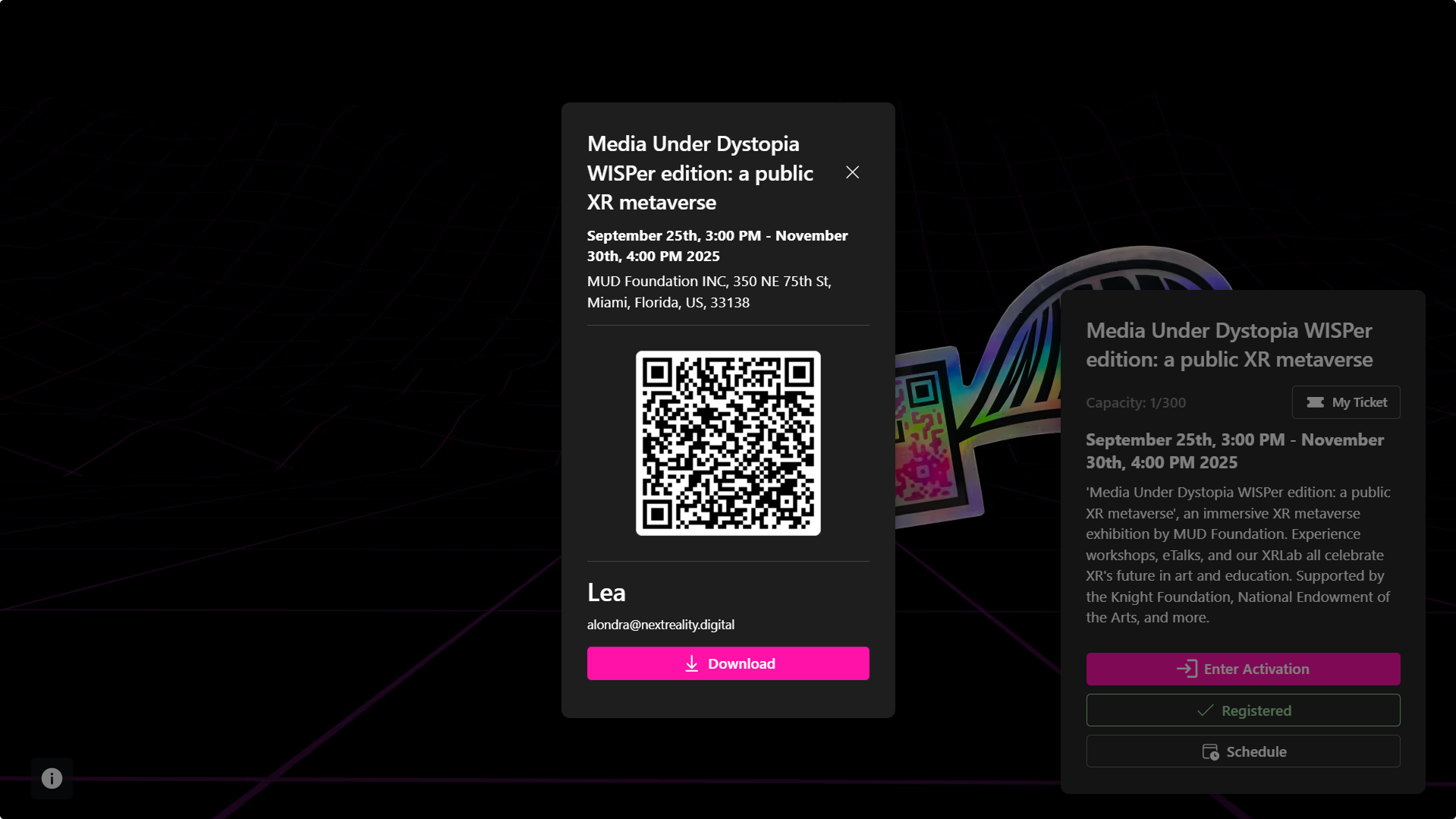Click the email alondra@nextreality.digital
This screenshot has height=819, width=1456.
(x=660, y=625)
